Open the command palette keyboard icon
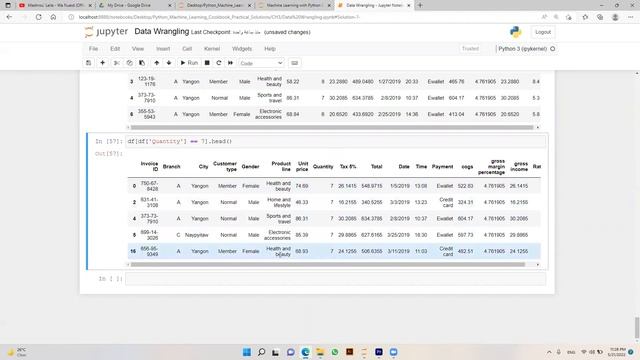Viewport: 640px width, 360px height. 294,63
